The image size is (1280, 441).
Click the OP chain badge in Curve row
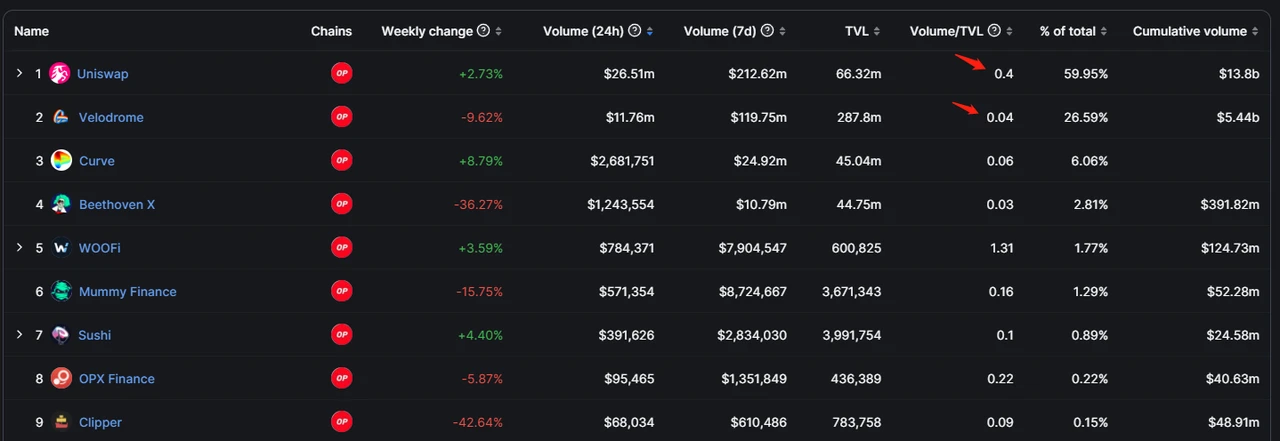coord(341,160)
